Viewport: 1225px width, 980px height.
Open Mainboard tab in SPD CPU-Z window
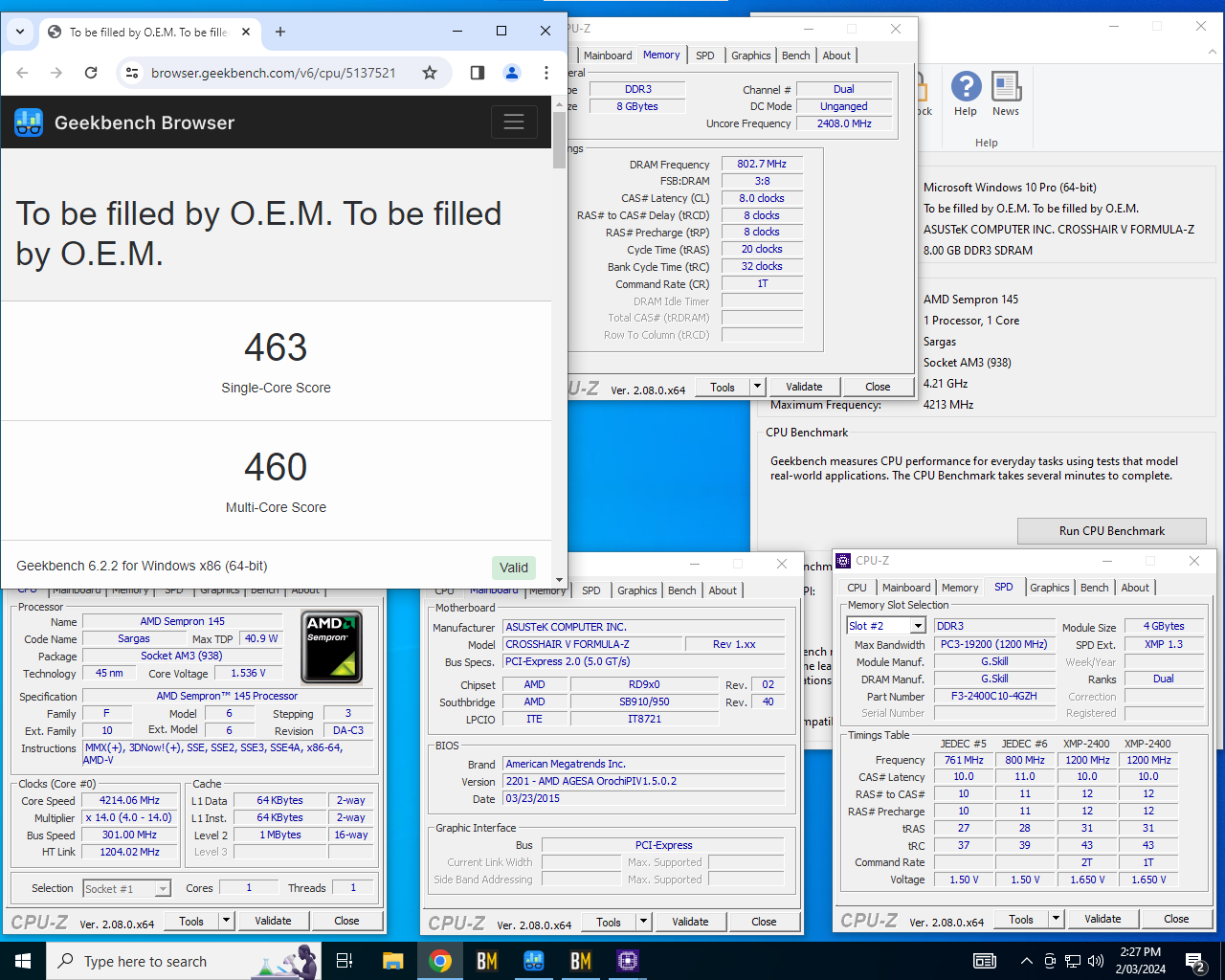pyautogui.click(x=906, y=588)
